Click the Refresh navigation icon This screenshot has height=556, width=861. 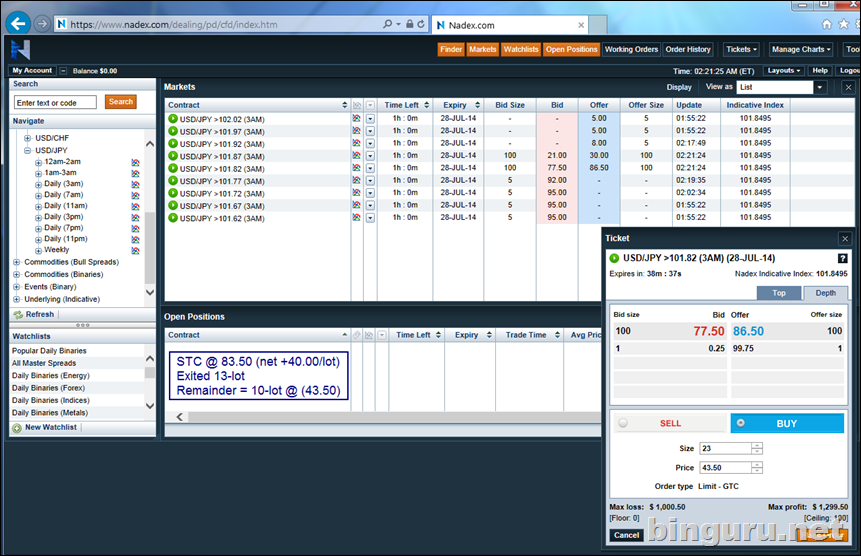[18, 314]
